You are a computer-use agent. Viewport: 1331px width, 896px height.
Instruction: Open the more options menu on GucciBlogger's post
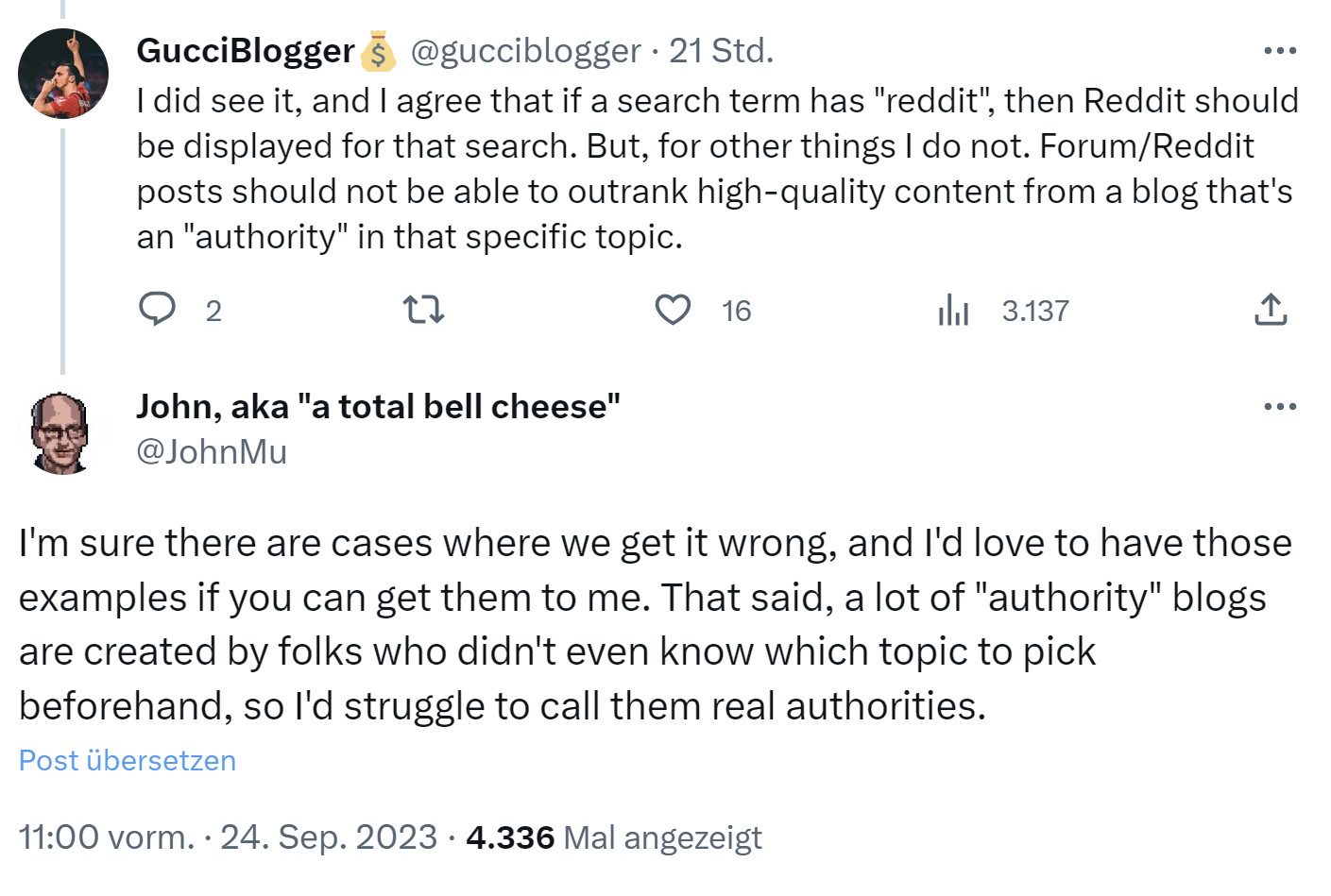click(1280, 51)
